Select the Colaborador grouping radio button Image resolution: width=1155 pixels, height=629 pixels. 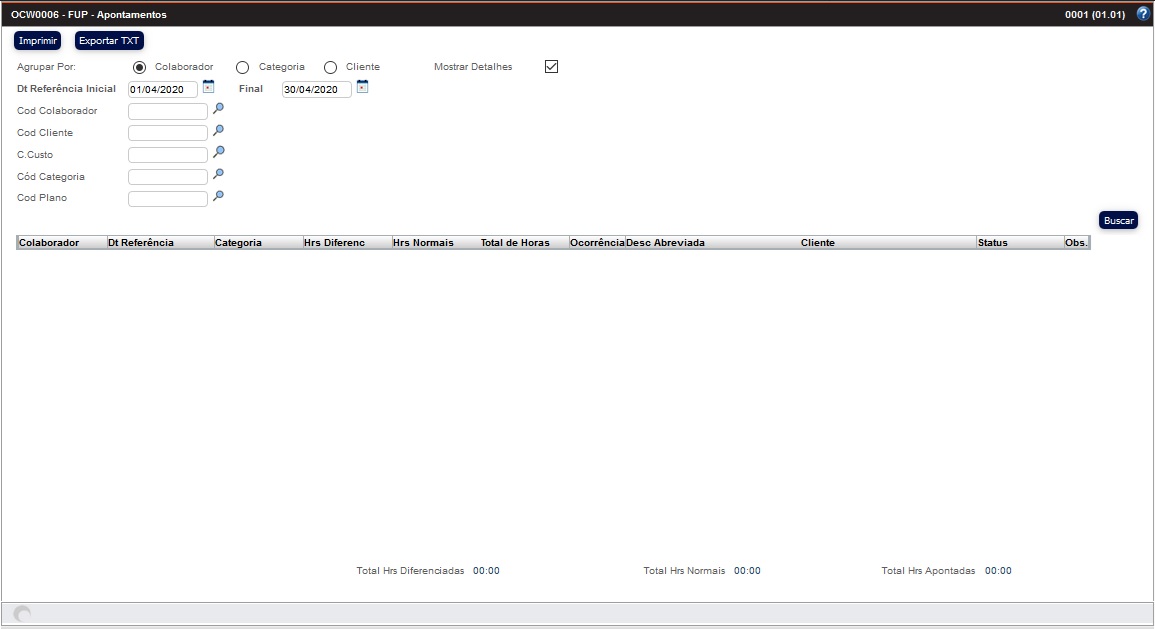coord(140,67)
